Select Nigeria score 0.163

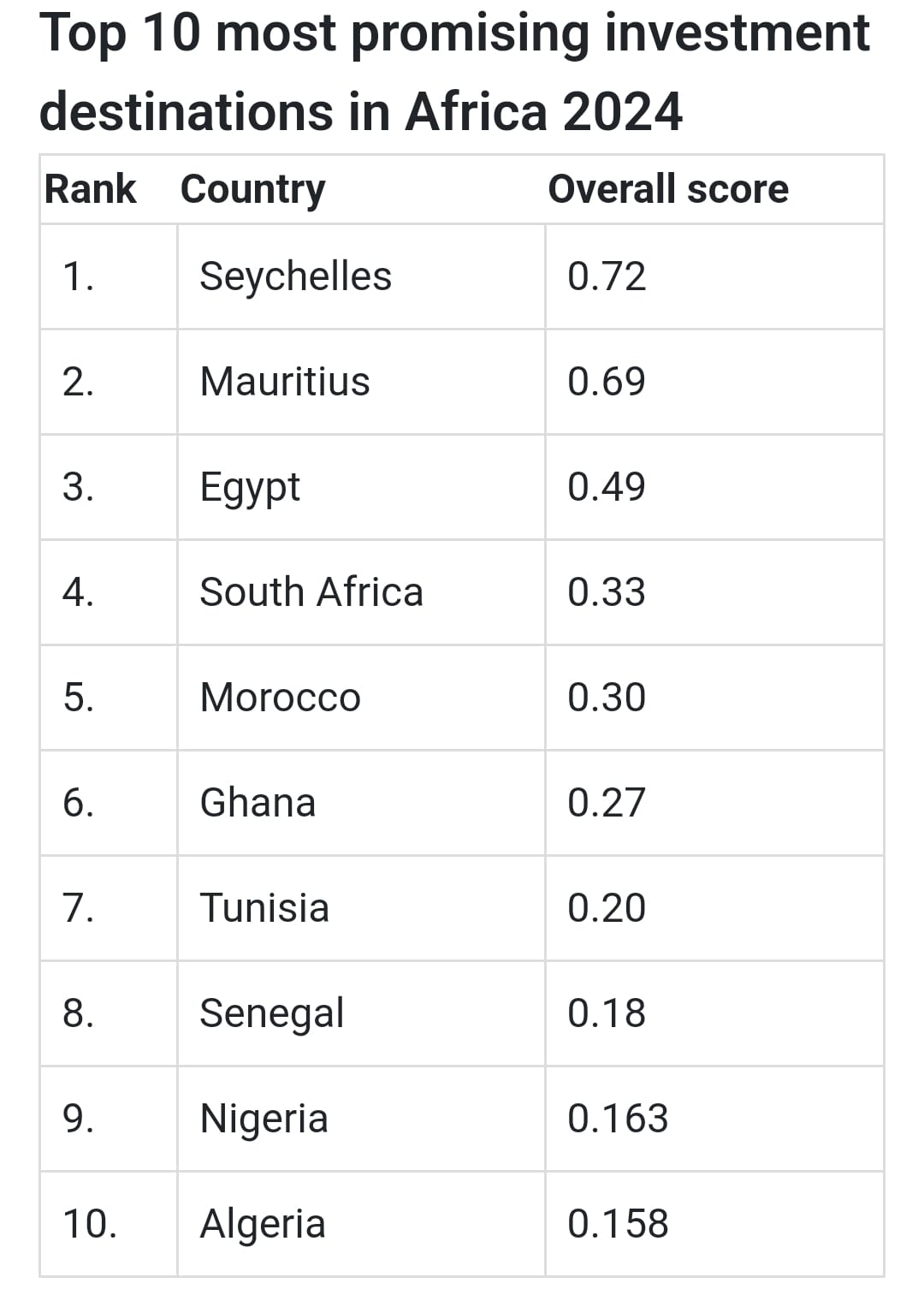point(618,1119)
